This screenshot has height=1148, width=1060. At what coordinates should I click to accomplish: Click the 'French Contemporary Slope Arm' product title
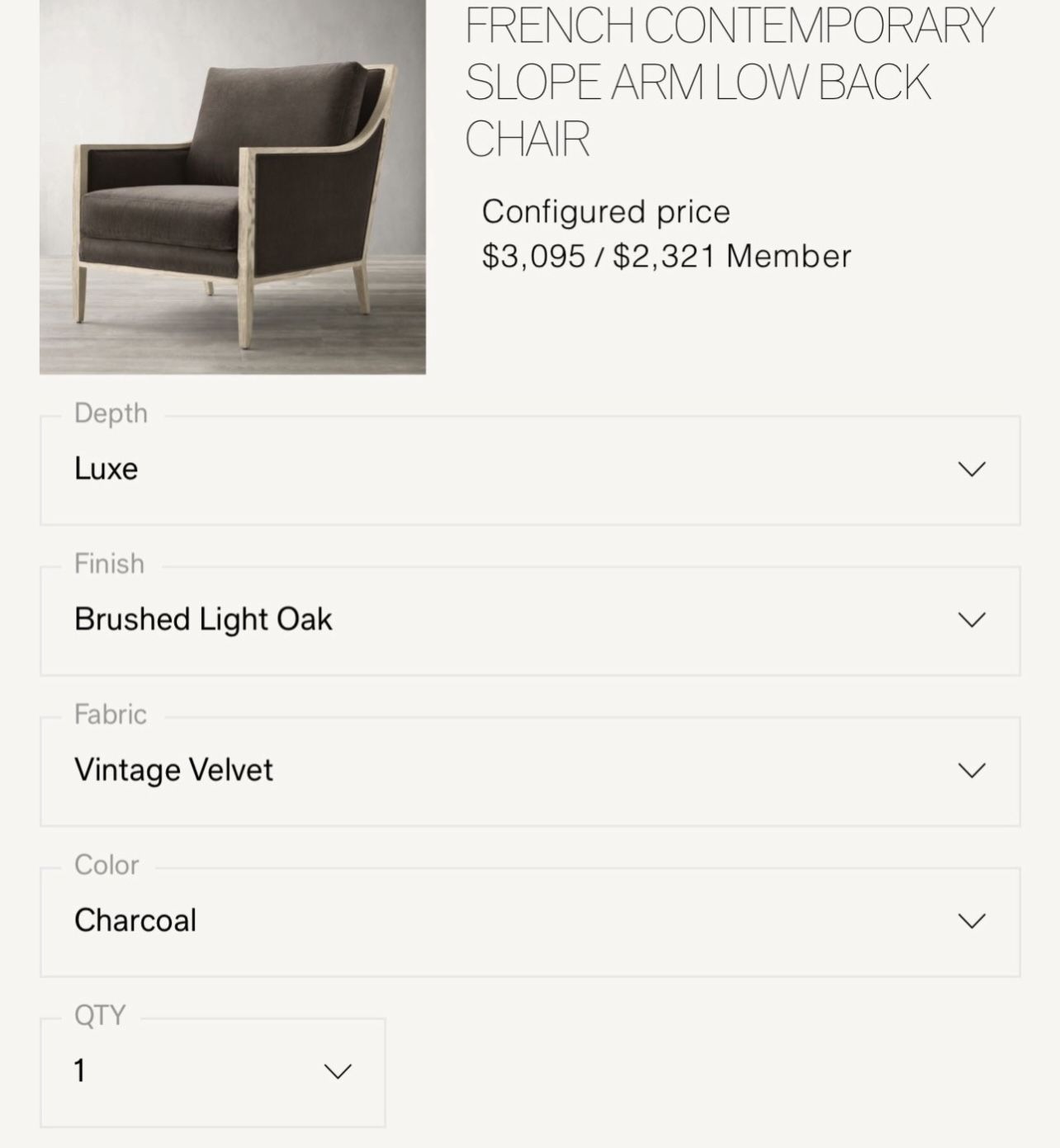[x=729, y=82]
